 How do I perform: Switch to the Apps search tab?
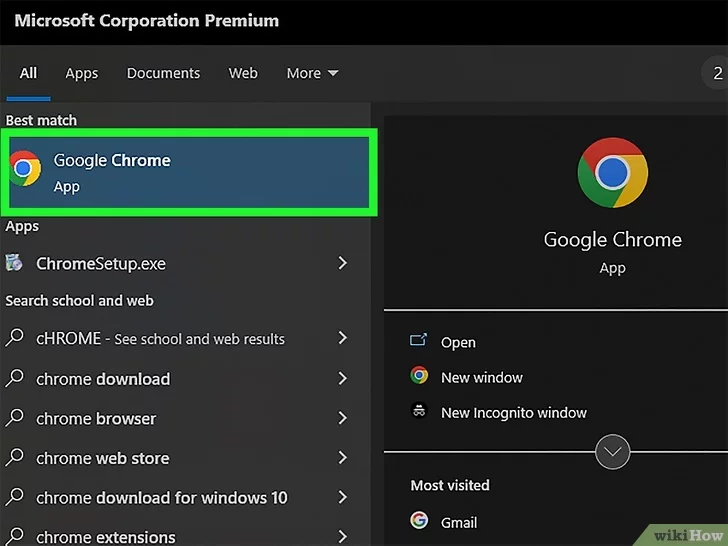point(82,73)
